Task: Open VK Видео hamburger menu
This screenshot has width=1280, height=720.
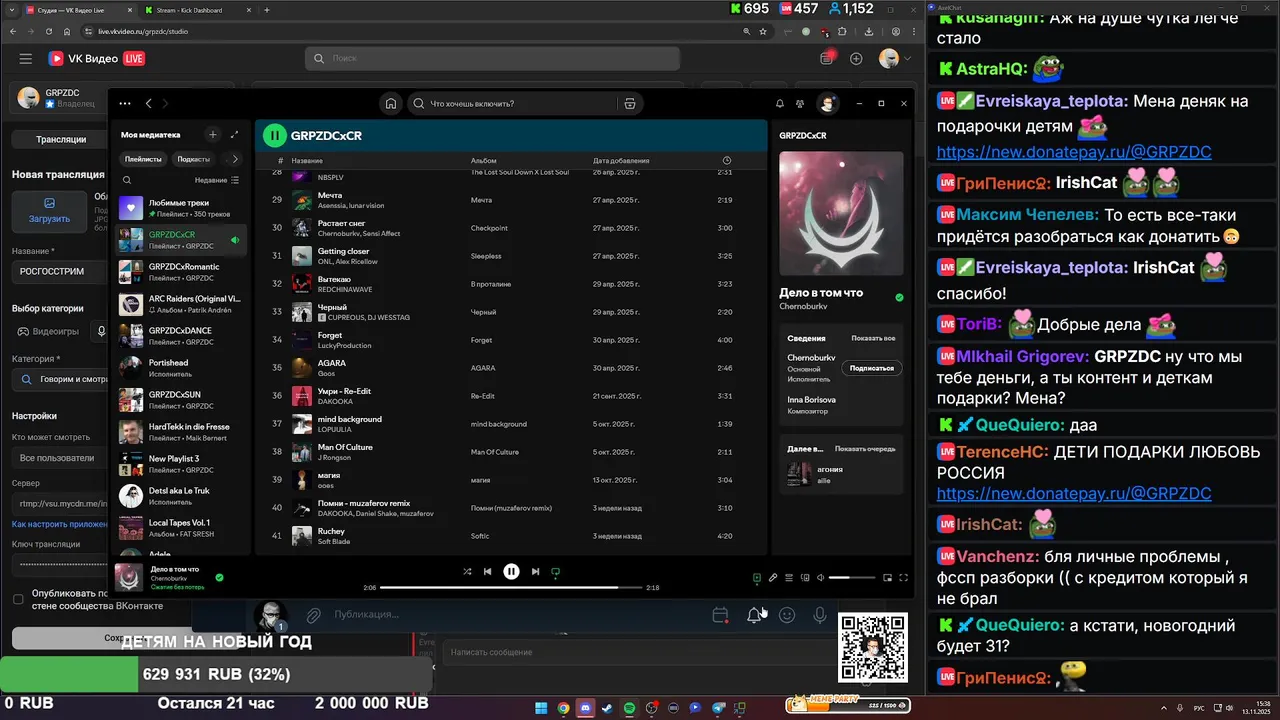Action: [25, 59]
